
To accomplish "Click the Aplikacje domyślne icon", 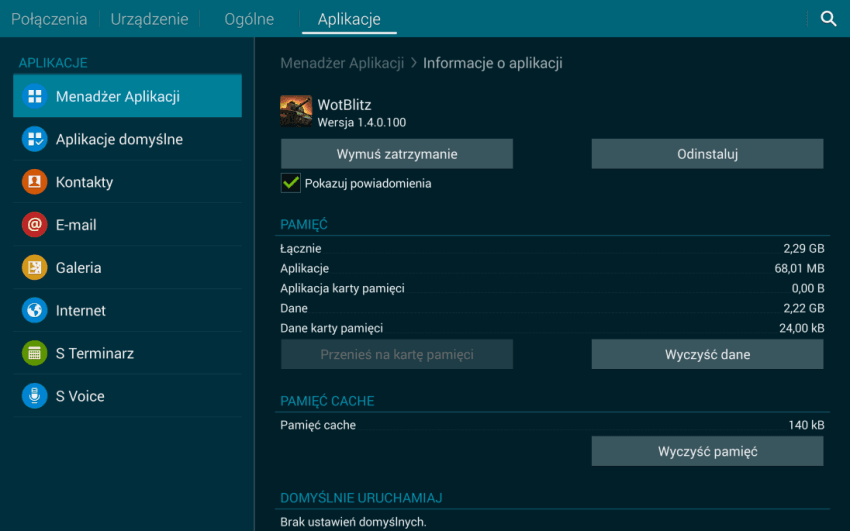I will (35, 139).
